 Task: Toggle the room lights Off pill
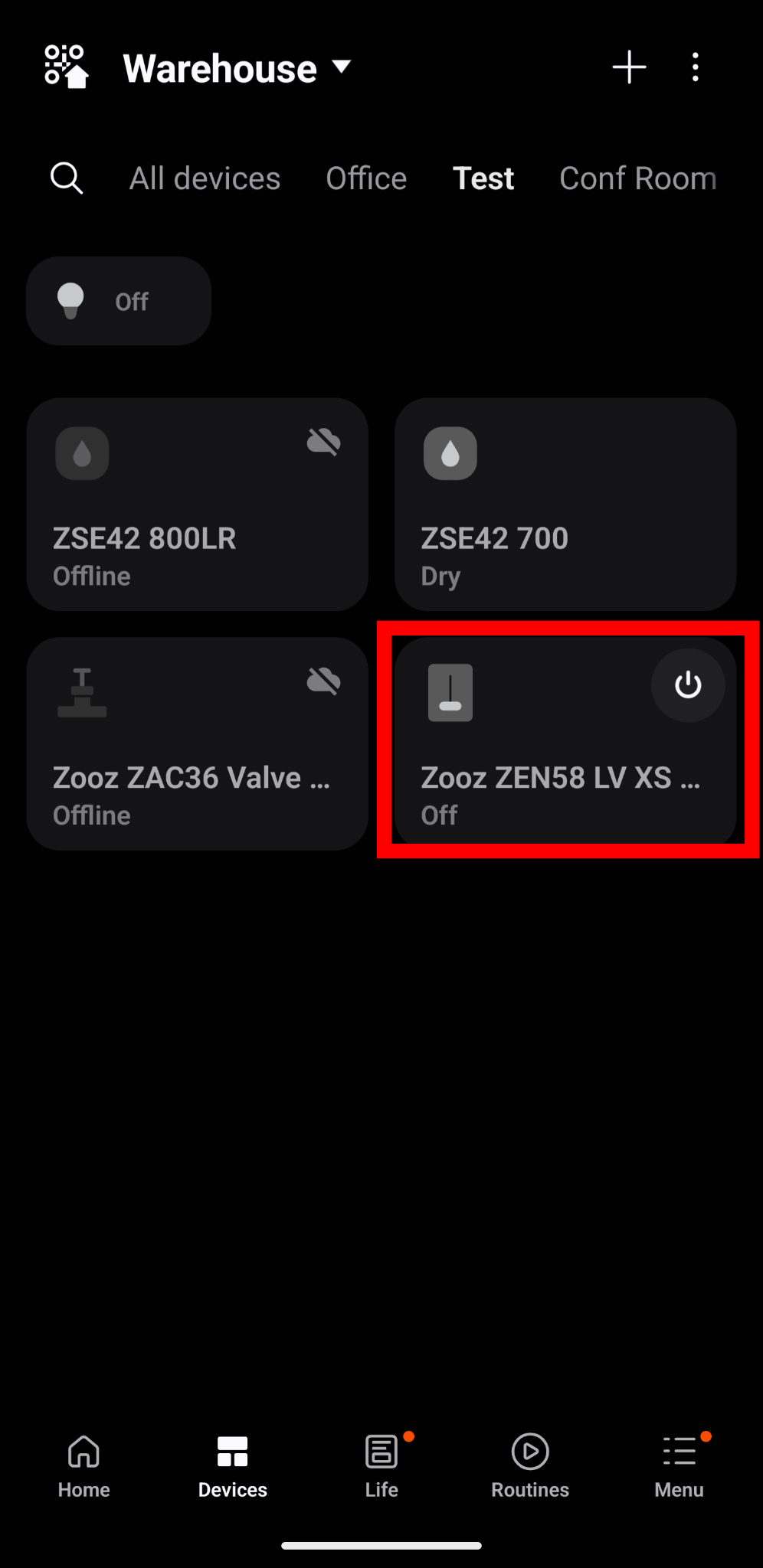tap(119, 301)
